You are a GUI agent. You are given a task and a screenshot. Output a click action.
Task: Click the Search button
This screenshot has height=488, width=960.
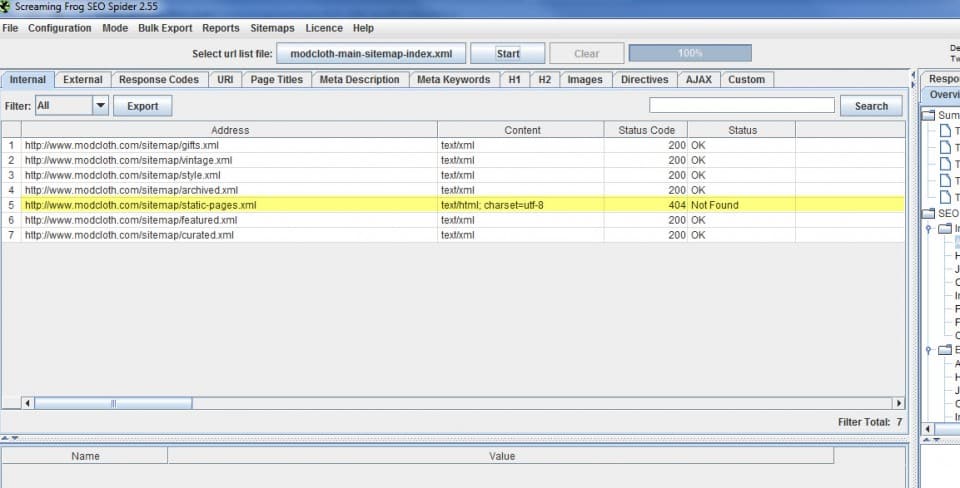871,106
